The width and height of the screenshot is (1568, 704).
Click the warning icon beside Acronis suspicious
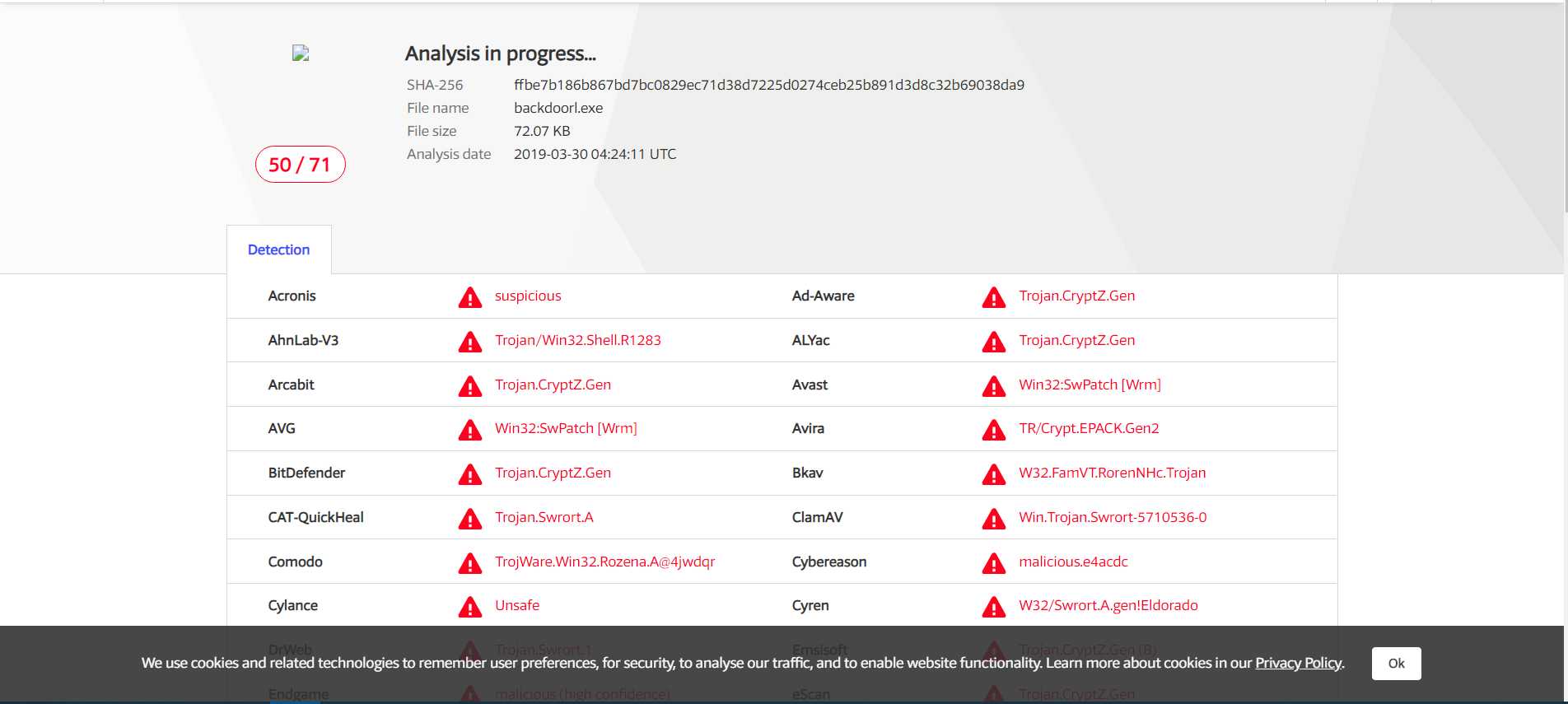coord(469,297)
